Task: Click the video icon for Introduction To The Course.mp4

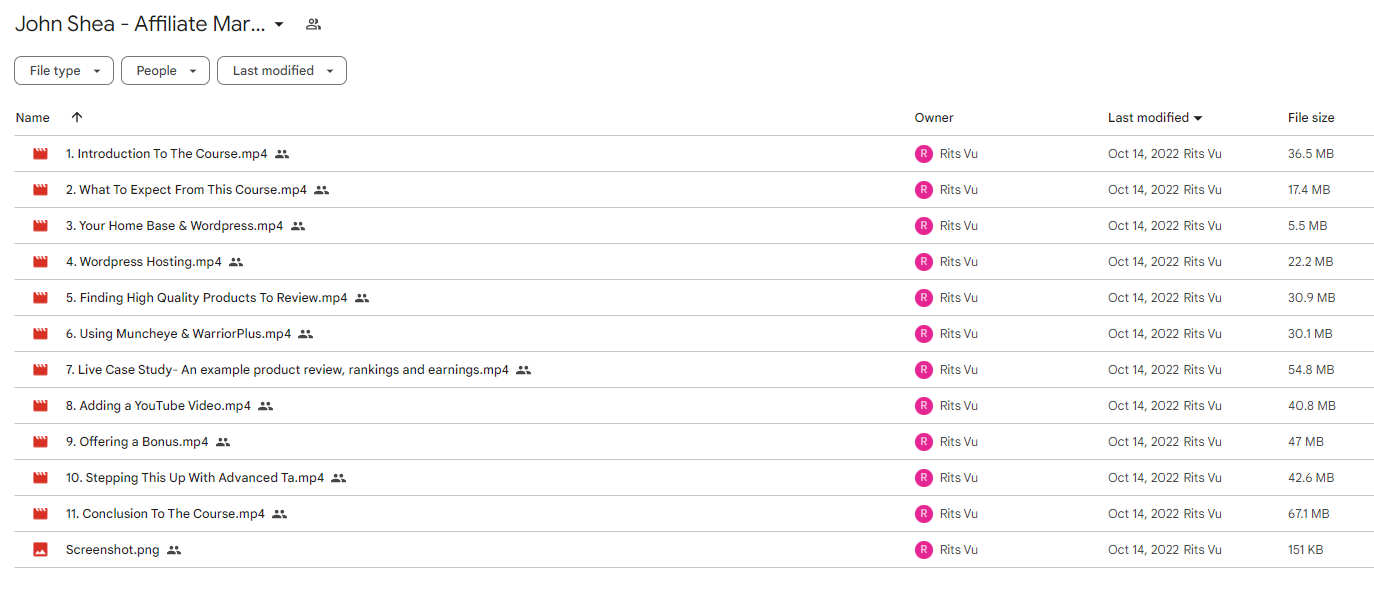Action: click(x=40, y=154)
